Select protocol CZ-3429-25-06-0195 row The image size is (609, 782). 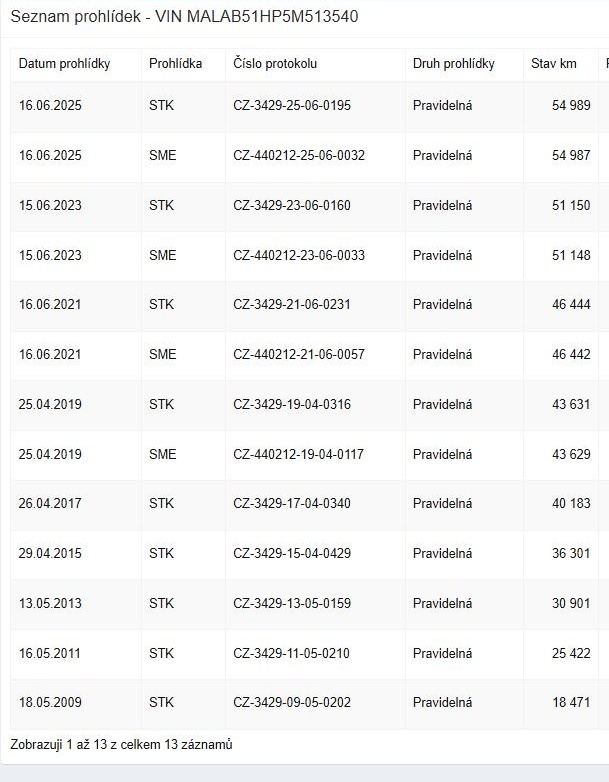click(292, 106)
